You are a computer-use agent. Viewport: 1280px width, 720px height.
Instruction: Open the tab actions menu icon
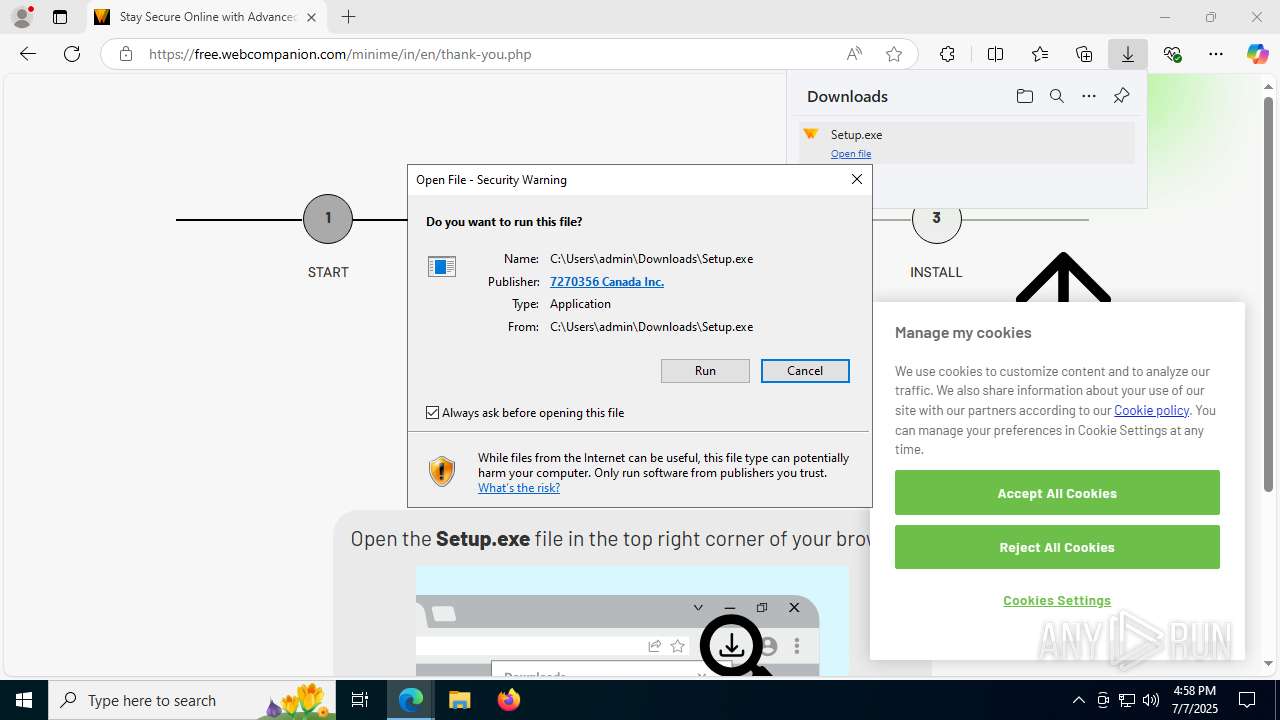[60, 17]
